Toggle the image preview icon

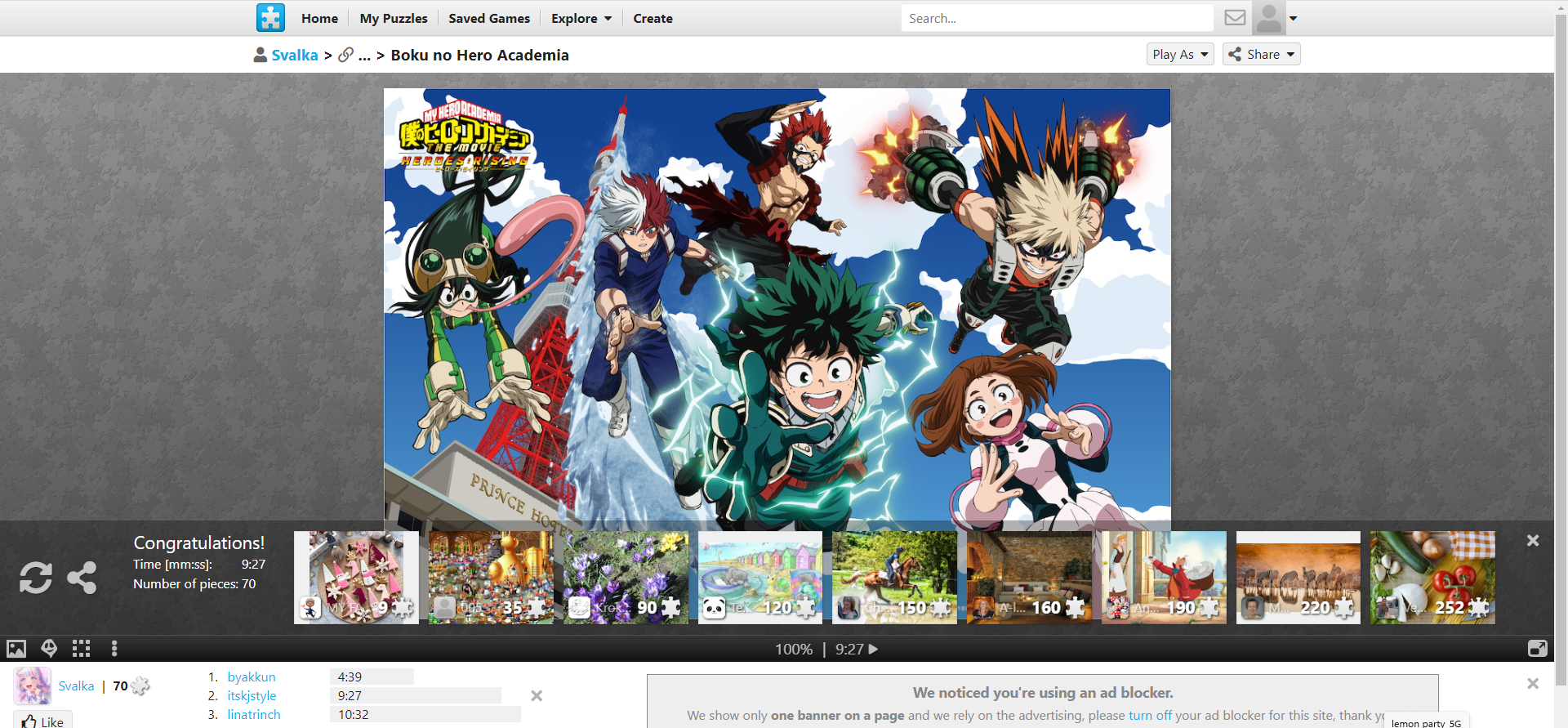pos(16,649)
